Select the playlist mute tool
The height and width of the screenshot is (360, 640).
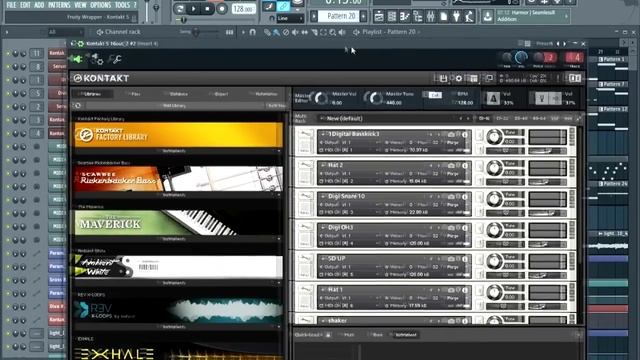tap(295, 32)
